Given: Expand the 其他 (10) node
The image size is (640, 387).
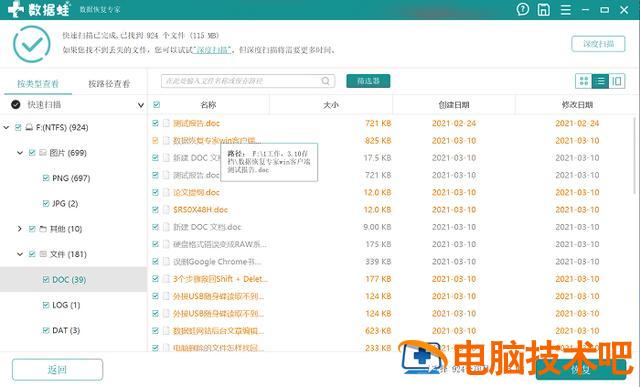Looking at the screenshot, I should [20, 229].
